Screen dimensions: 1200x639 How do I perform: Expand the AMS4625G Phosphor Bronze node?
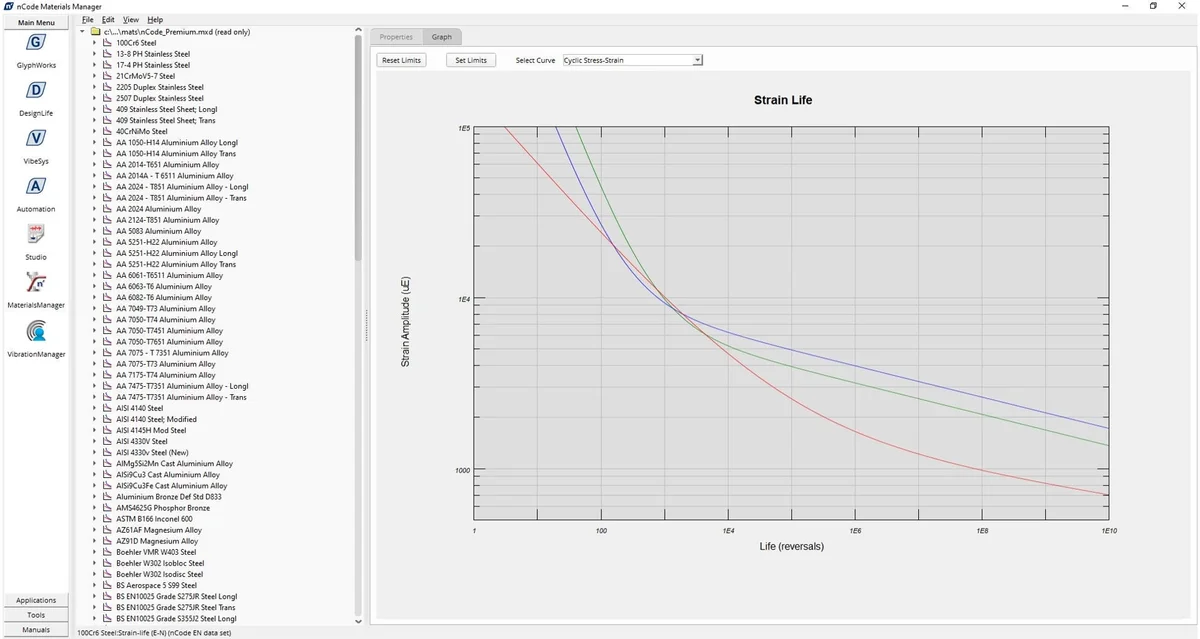(x=94, y=508)
